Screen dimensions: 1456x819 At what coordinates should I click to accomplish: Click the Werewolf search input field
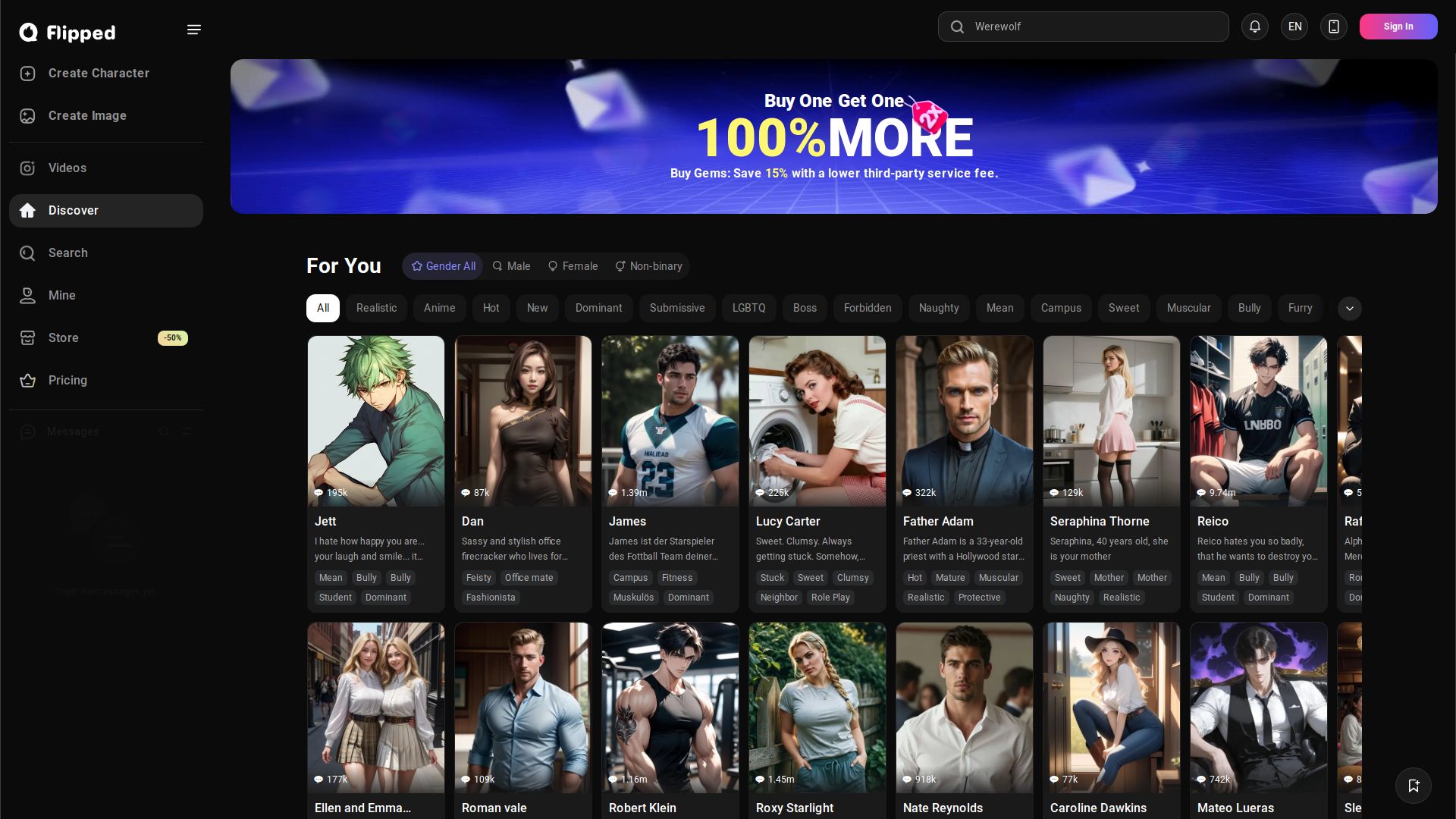(x=1084, y=27)
